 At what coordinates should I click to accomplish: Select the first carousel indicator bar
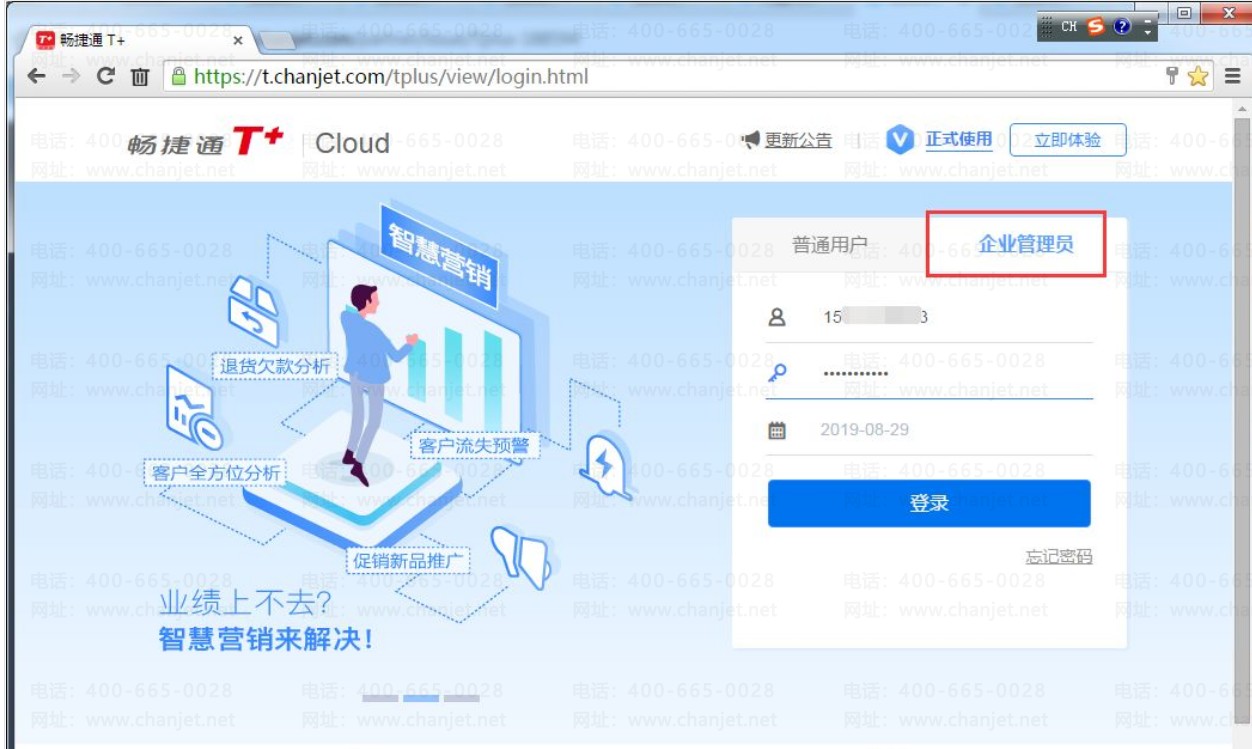(x=380, y=698)
